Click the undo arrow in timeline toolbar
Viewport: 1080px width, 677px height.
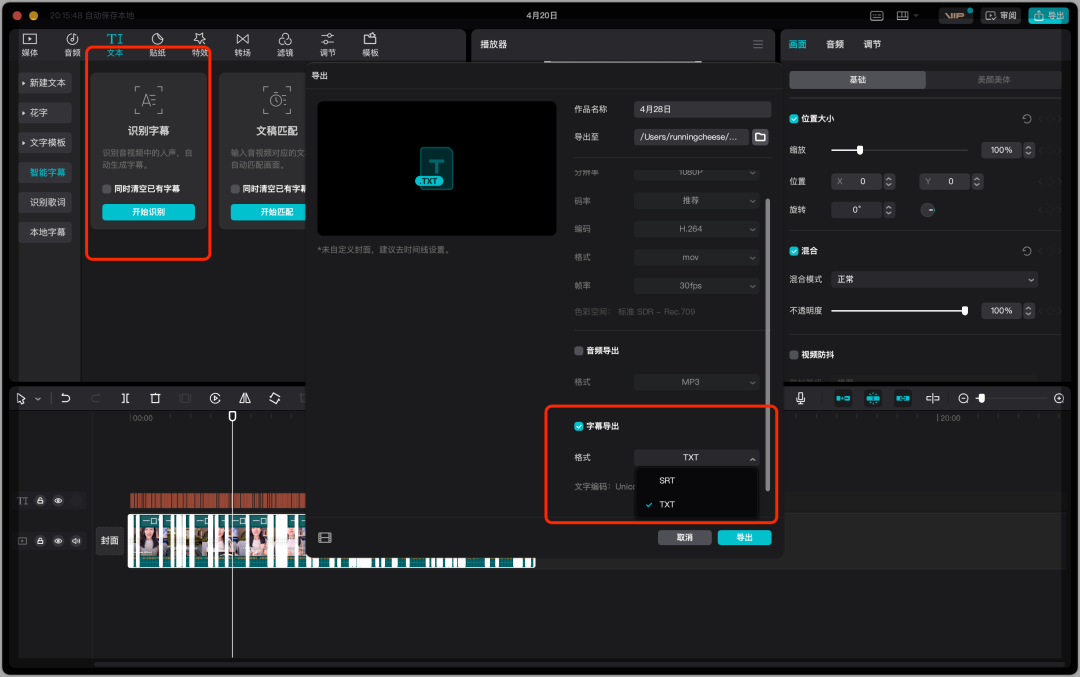click(66, 398)
